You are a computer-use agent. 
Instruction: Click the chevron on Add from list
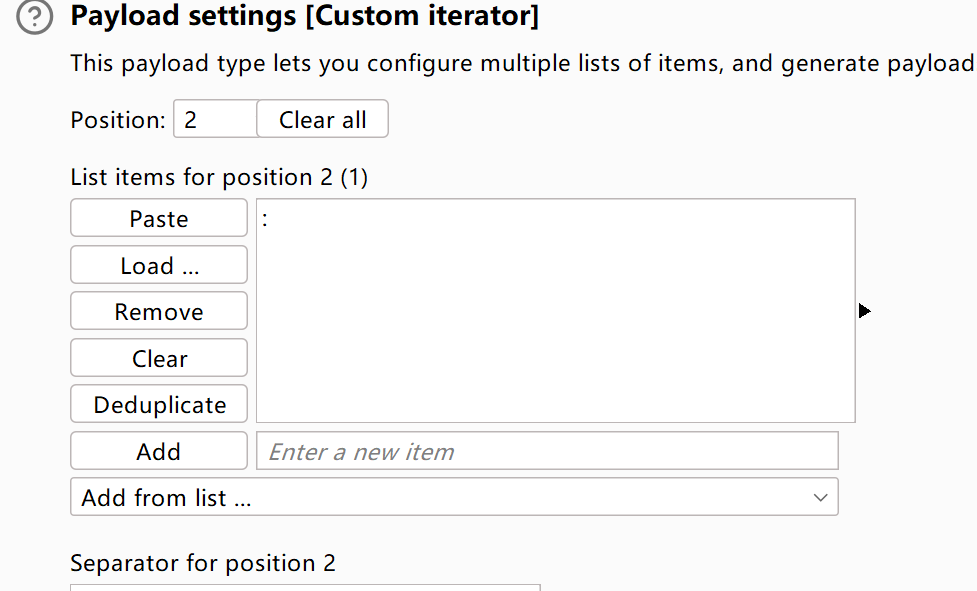820,498
